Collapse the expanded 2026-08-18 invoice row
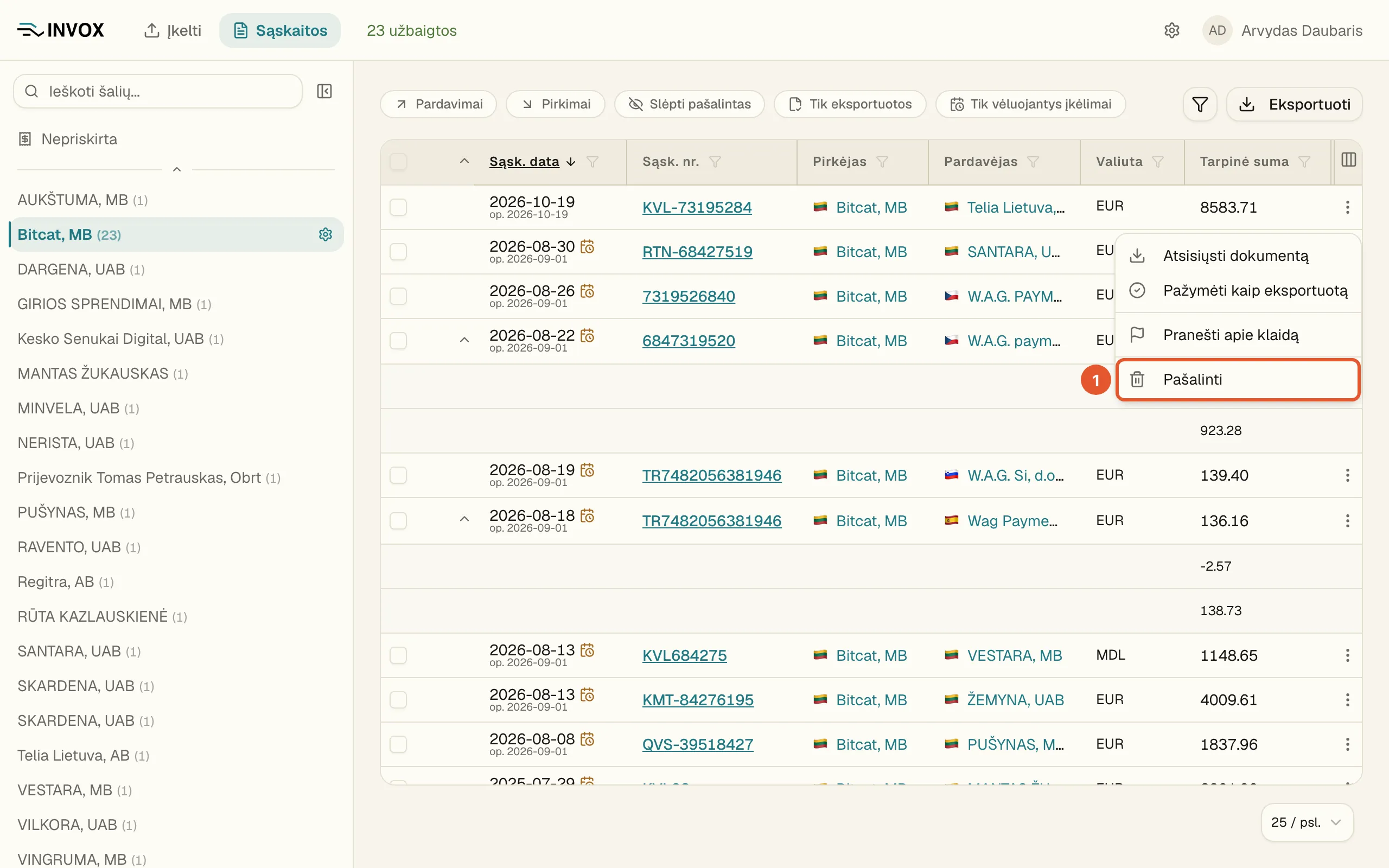 click(x=464, y=520)
